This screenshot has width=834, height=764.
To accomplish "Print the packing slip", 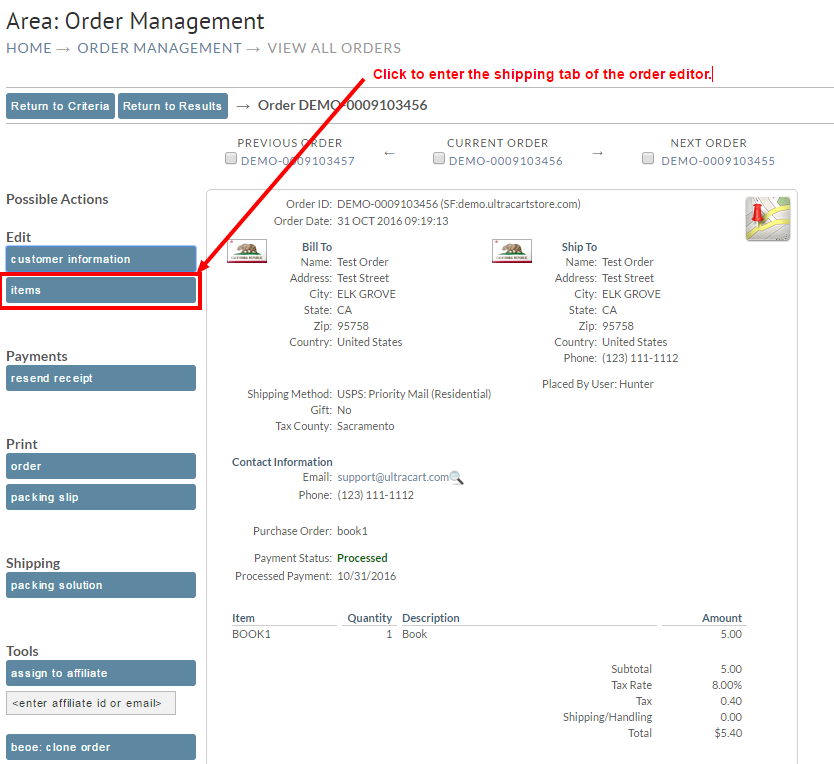I will pyautogui.click(x=101, y=497).
